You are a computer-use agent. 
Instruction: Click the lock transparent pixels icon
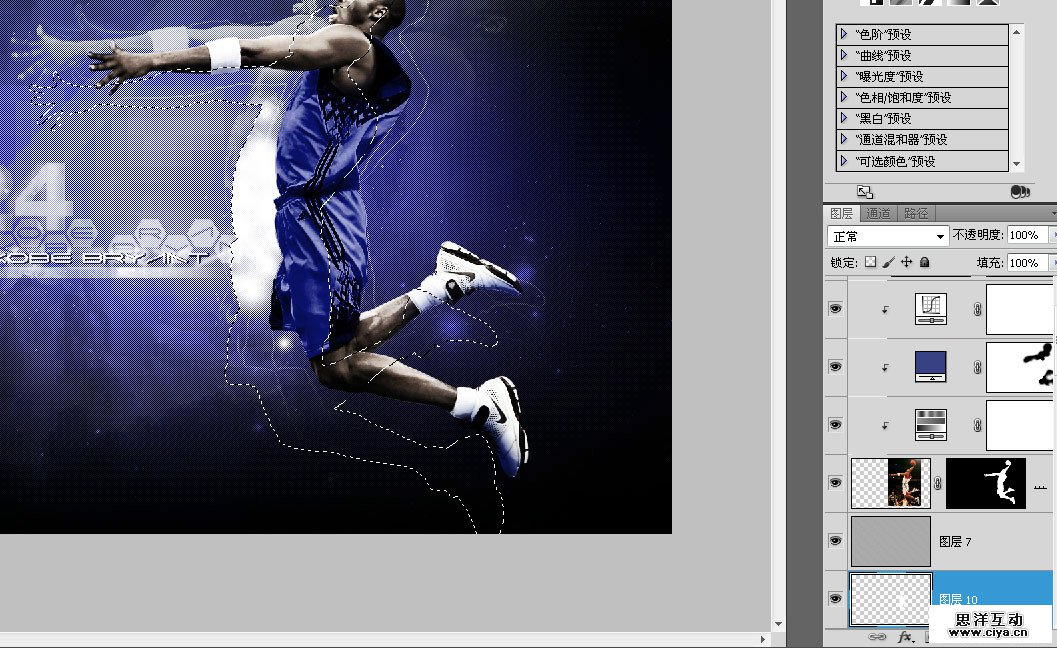tap(870, 262)
